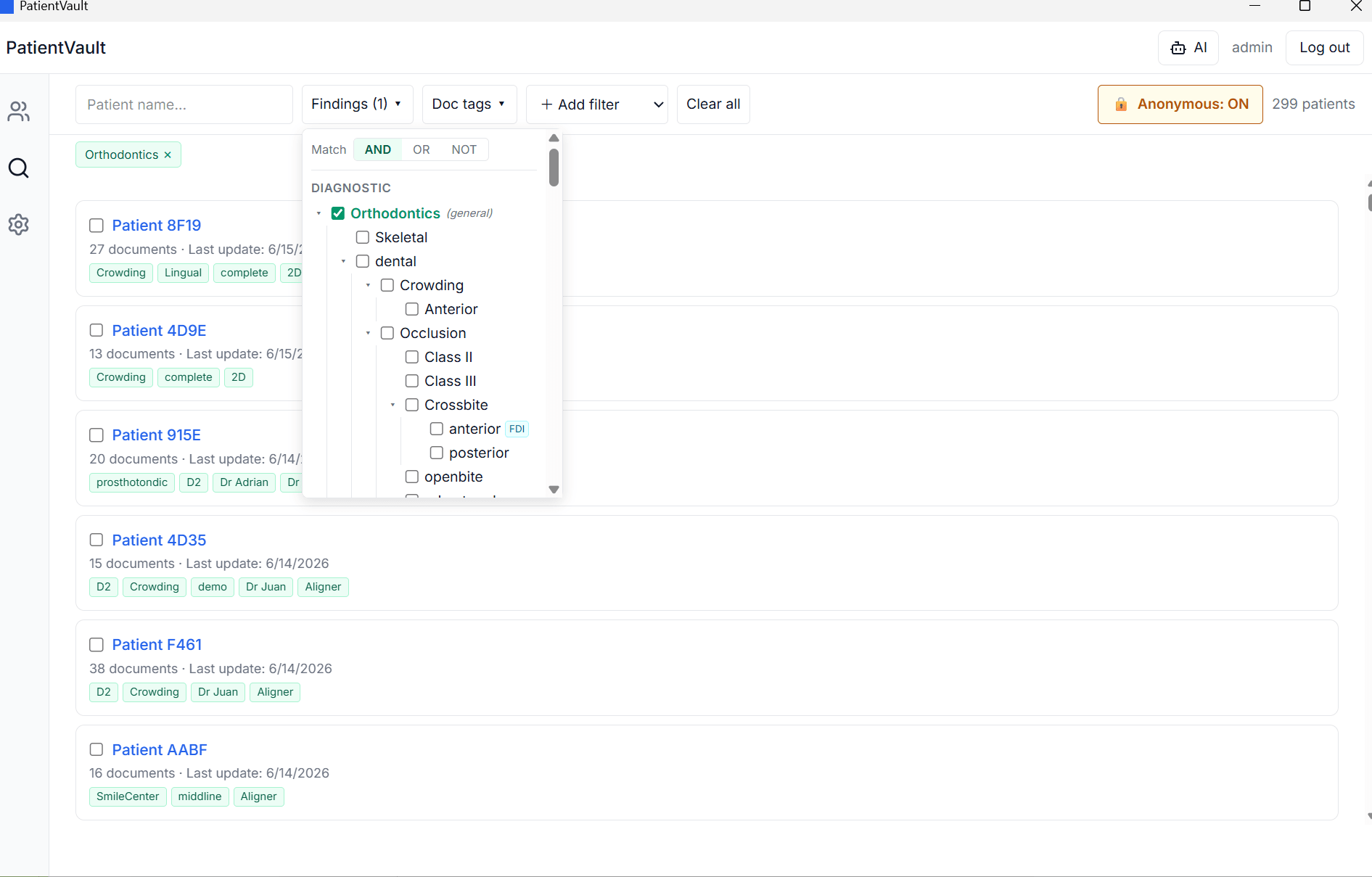1372x877 pixels.
Task: Click the admin user label
Action: pos(1252,48)
